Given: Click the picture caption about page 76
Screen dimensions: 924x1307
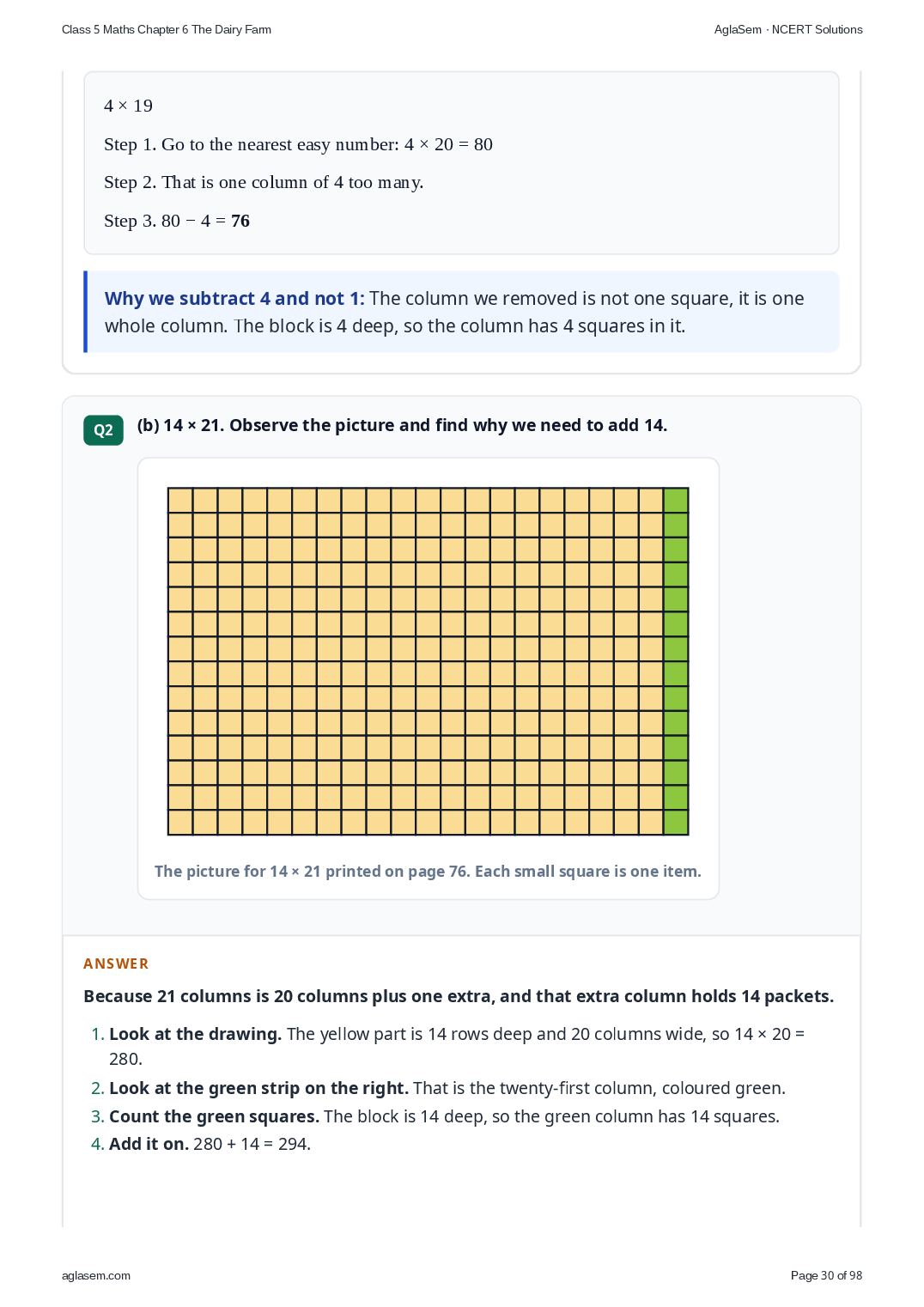Looking at the screenshot, I should click(x=428, y=871).
